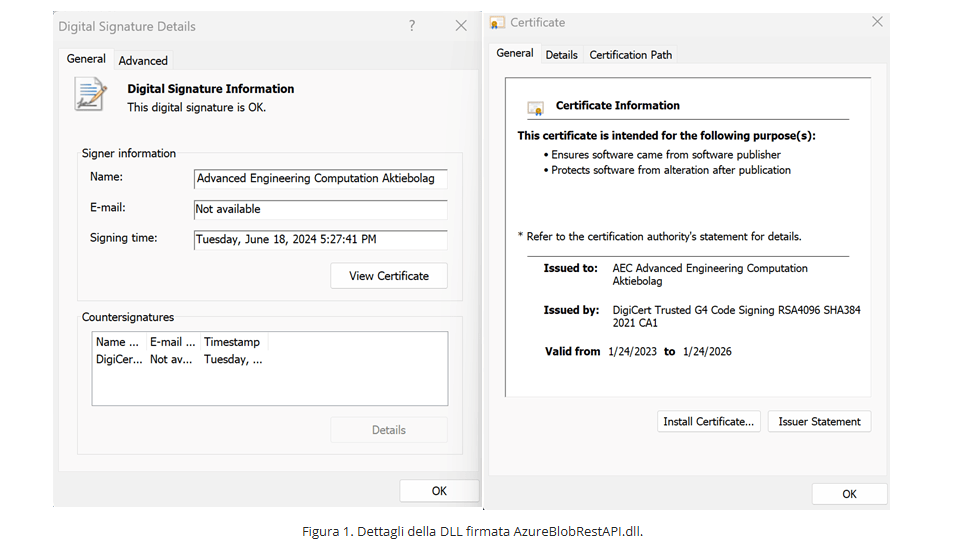Switch to the Advanced tab
955x554 pixels.
[x=143, y=61]
